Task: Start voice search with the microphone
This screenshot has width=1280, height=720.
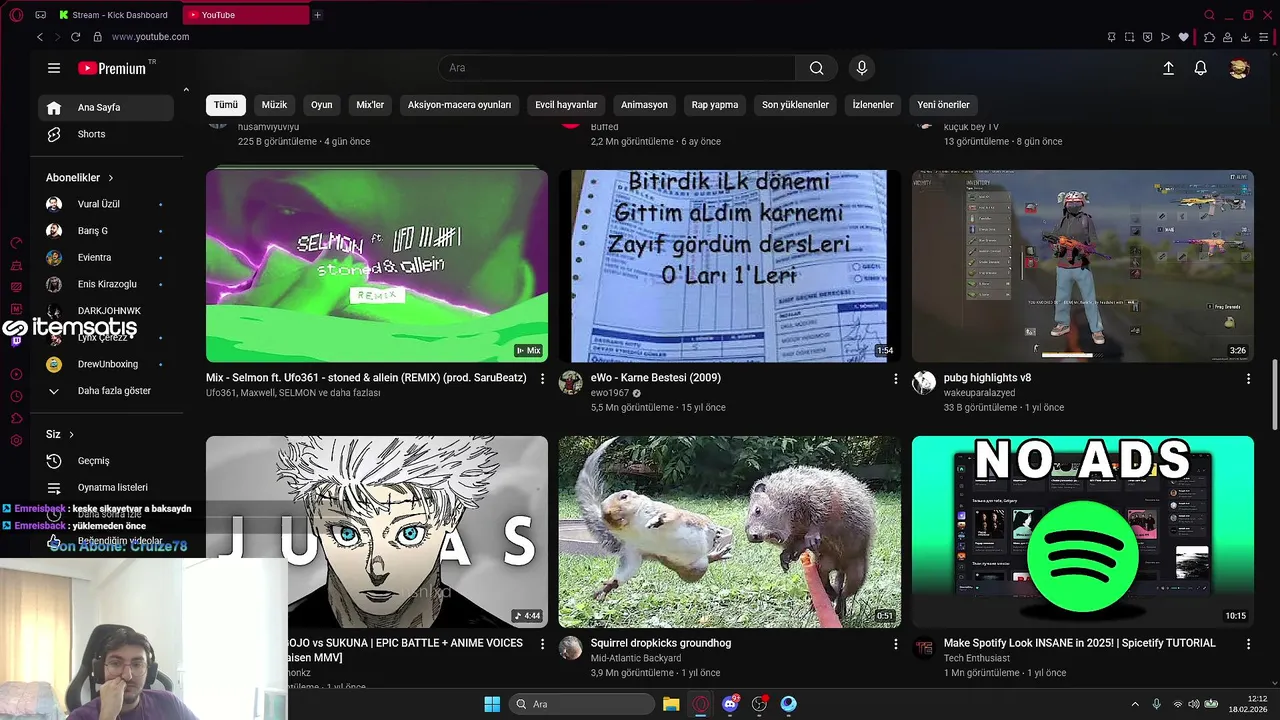Action: tap(862, 68)
